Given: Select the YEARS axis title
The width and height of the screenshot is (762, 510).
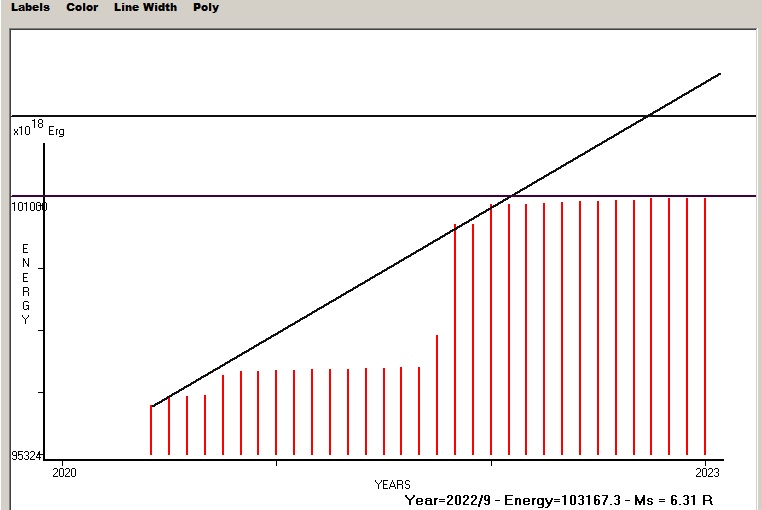Looking at the screenshot, I should (392, 485).
